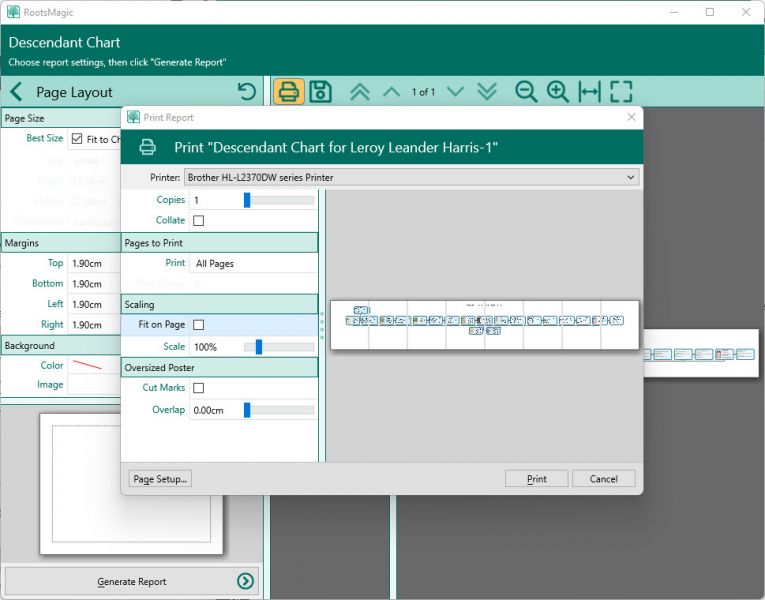The height and width of the screenshot is (600, 765).
Task: Click the save report disk icon
Action: (x=320, y=92)
